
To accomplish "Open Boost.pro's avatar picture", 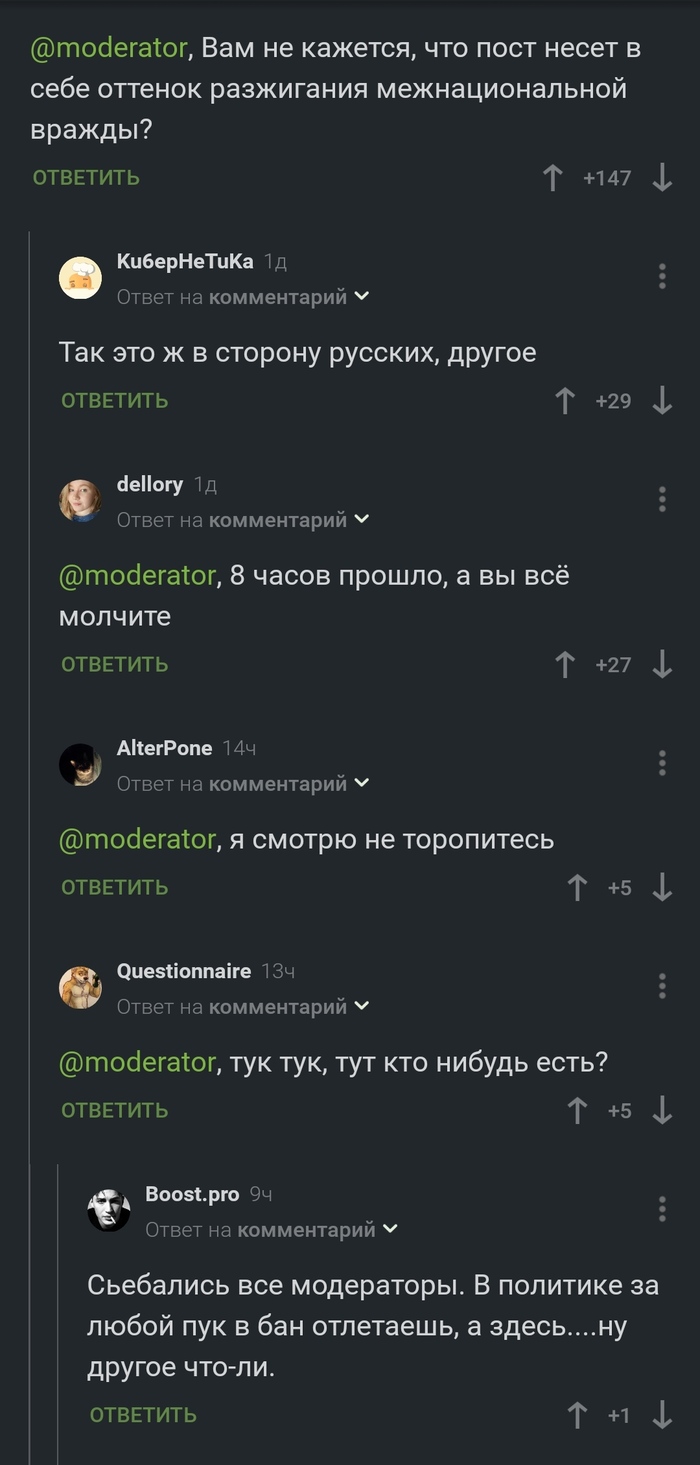I will point(108,1210).
